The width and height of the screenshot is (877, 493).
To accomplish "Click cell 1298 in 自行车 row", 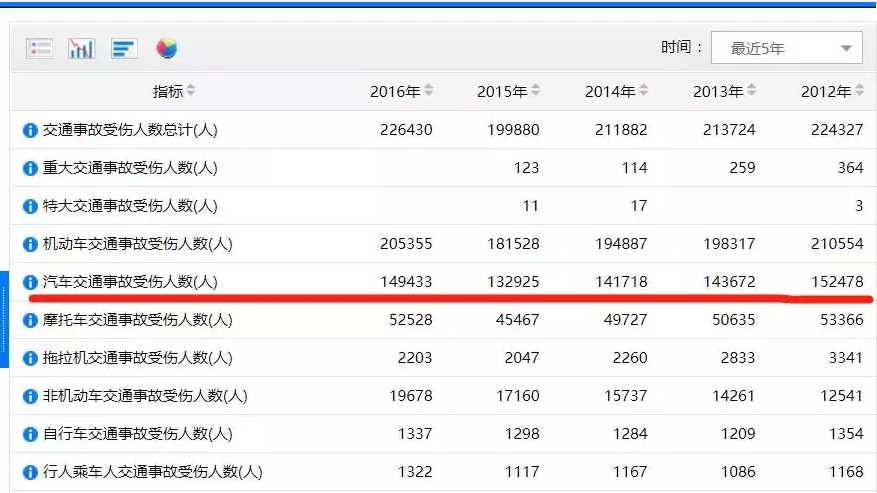I will (x=522, y=434).
